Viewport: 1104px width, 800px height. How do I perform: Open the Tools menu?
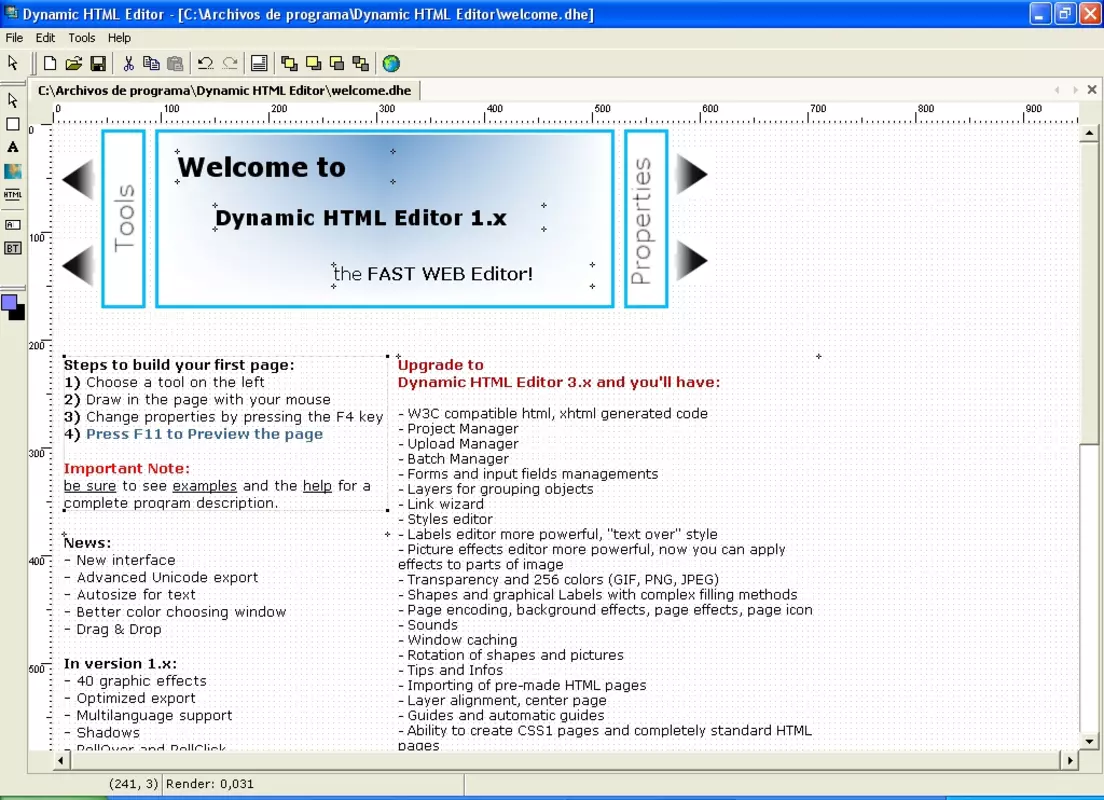tap(82, 37)
